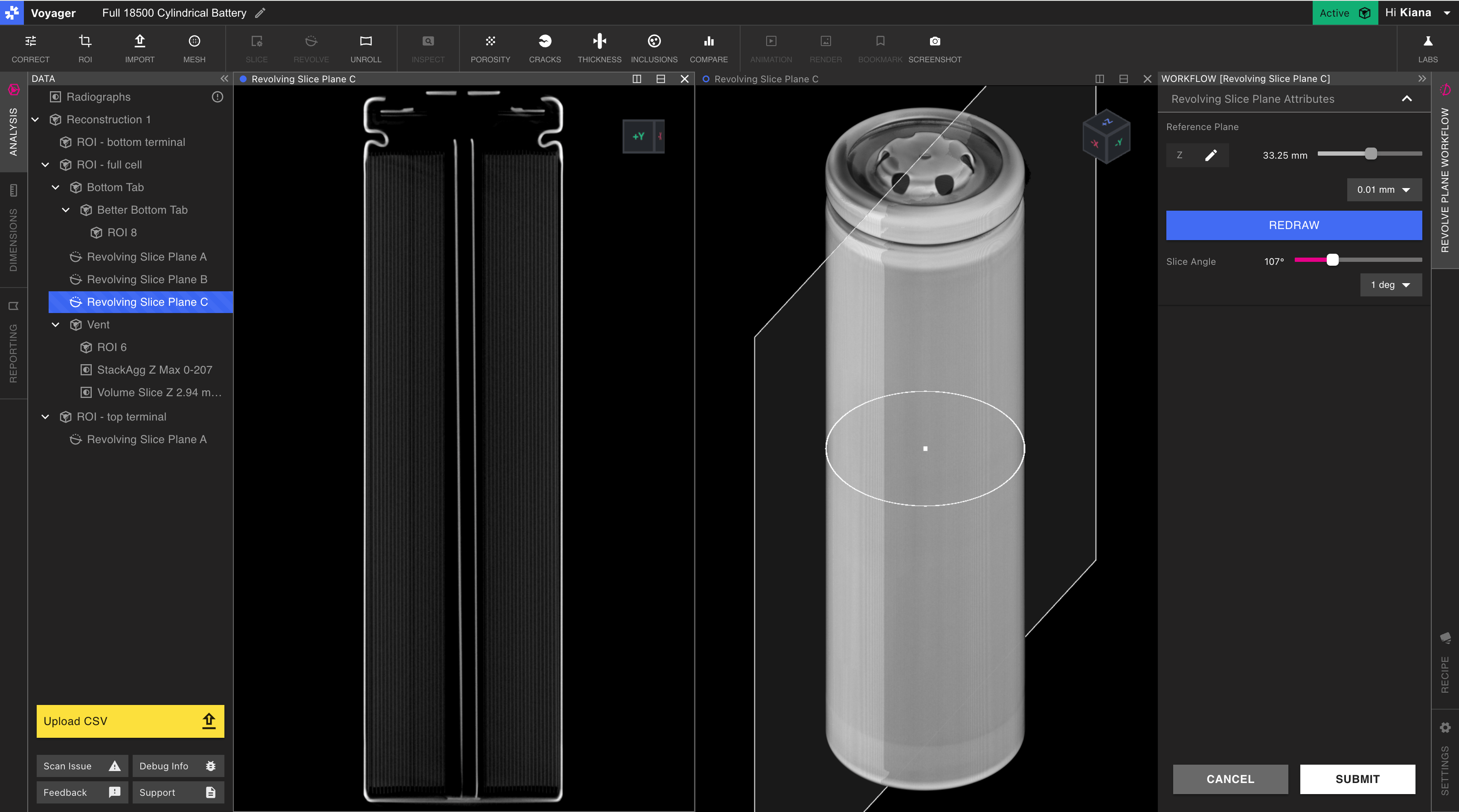
Task: Open the Feedback button
Action: [x=82, y=792]
